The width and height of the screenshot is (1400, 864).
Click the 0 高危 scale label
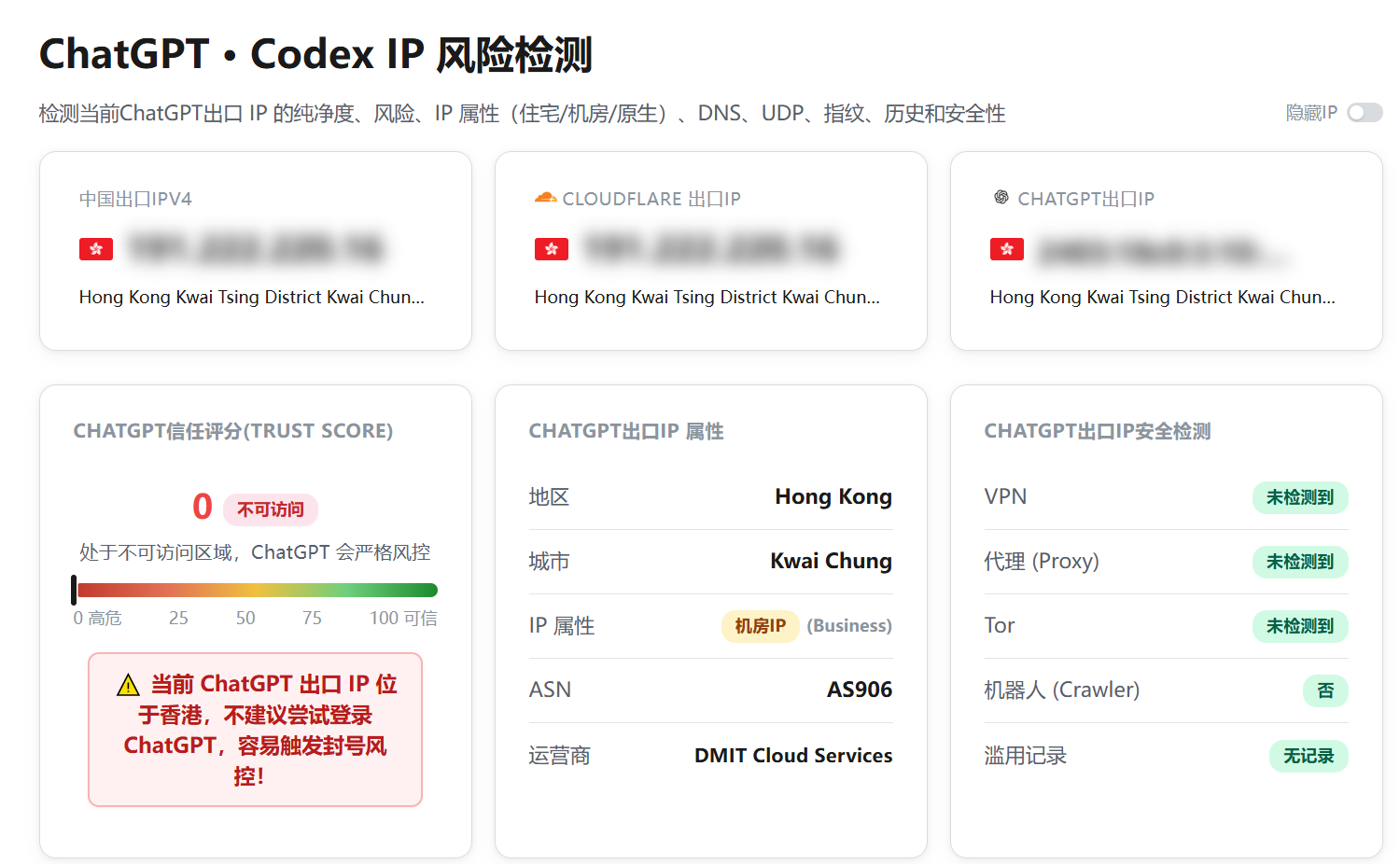(x=97, y=618)
